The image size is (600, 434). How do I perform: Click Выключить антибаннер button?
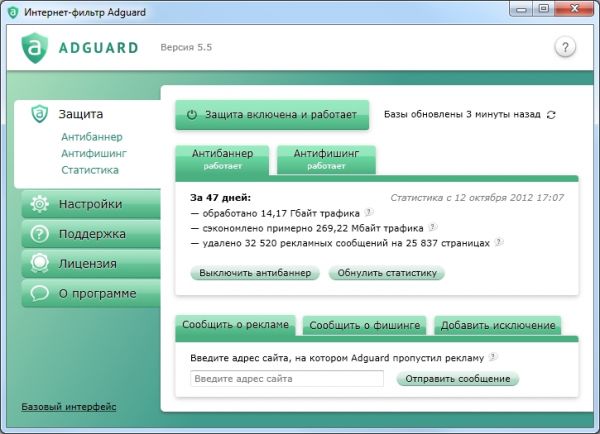pyautogui.click(x=255, y=273)
